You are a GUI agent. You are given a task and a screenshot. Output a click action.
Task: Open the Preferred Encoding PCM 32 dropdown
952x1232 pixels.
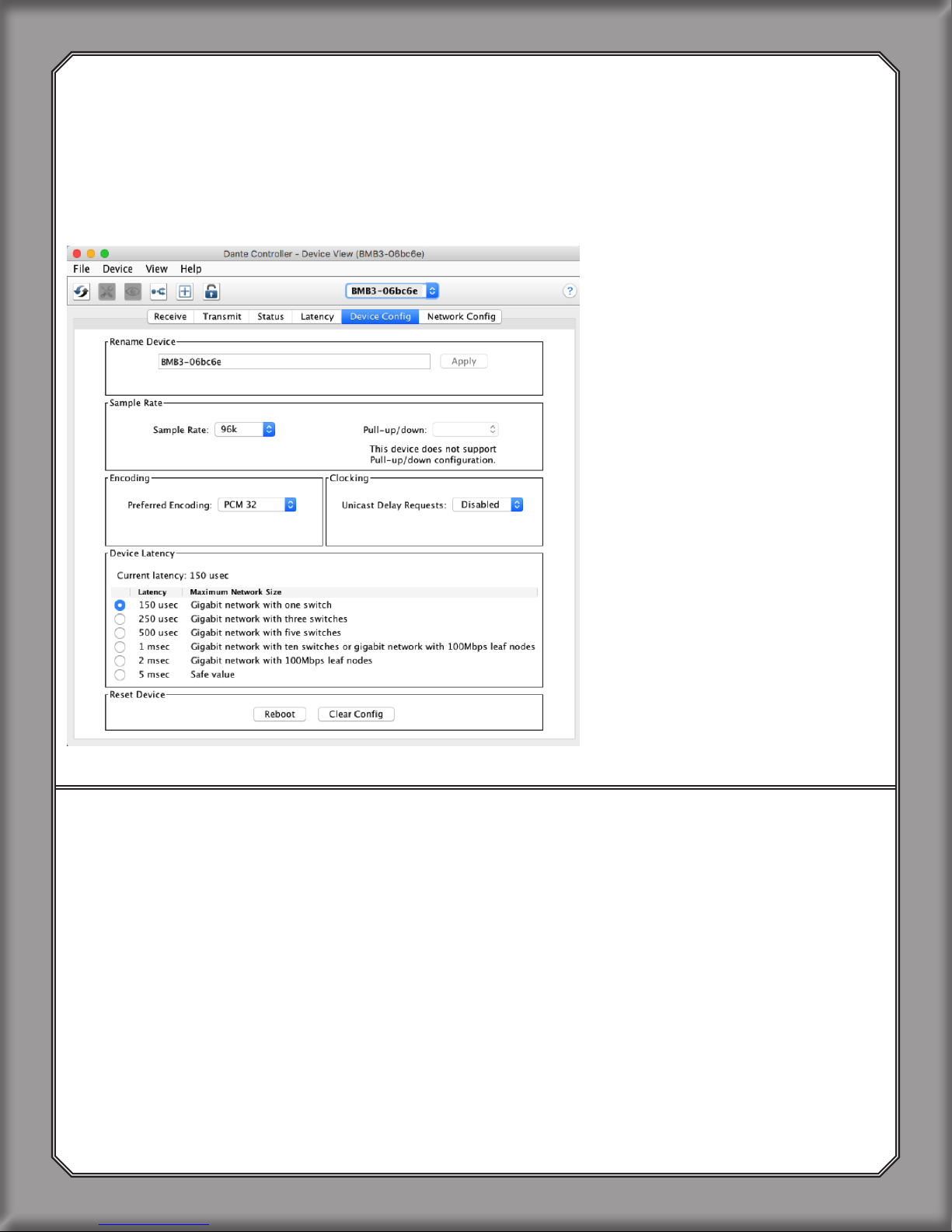click(x=257, y=504)
